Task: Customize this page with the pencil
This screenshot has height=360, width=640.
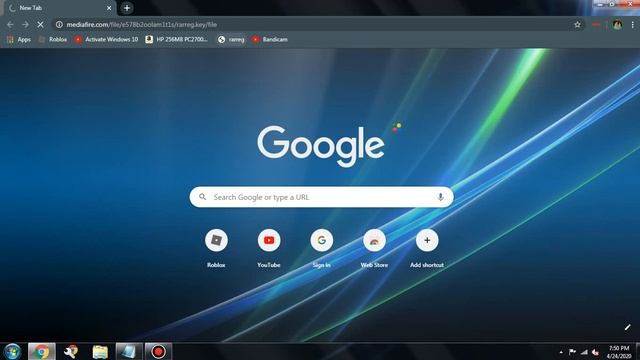Action: 628,327
